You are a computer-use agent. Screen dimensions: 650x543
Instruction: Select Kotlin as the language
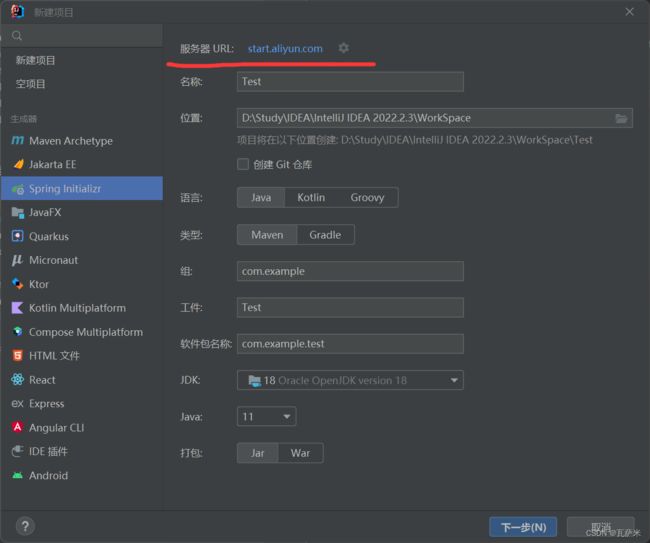coord(311,198)
